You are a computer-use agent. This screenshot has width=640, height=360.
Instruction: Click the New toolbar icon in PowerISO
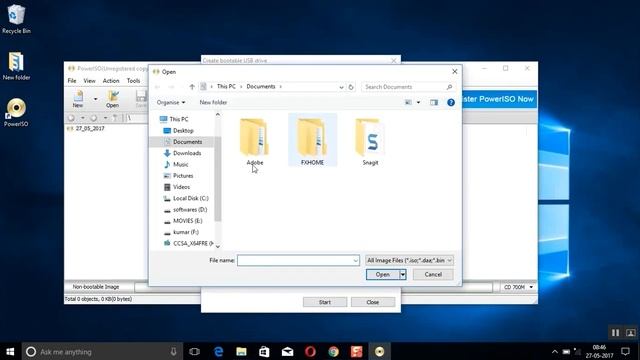[x=78, y=99]
